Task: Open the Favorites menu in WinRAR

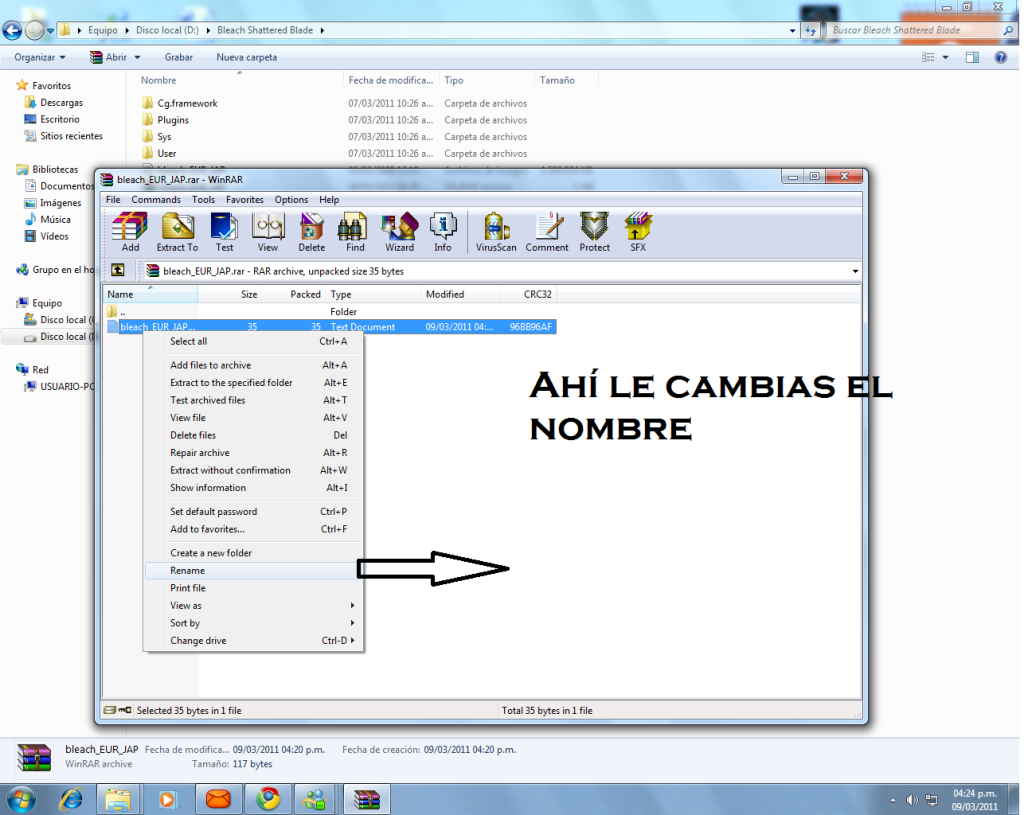Action: click(x=245, y=200)
